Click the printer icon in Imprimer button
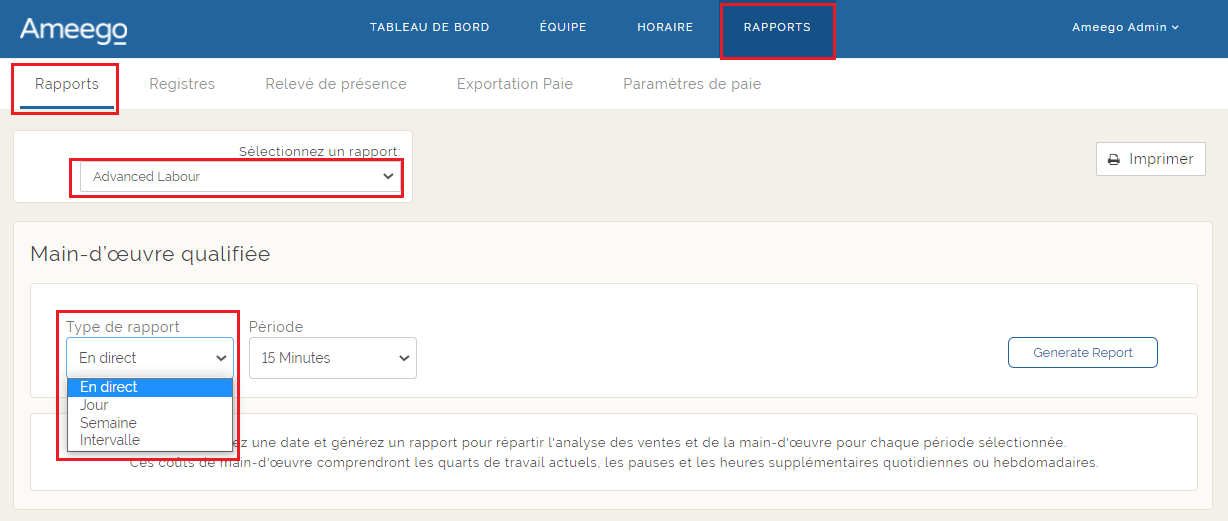The image size is (1228, 521). point(1113,160)
